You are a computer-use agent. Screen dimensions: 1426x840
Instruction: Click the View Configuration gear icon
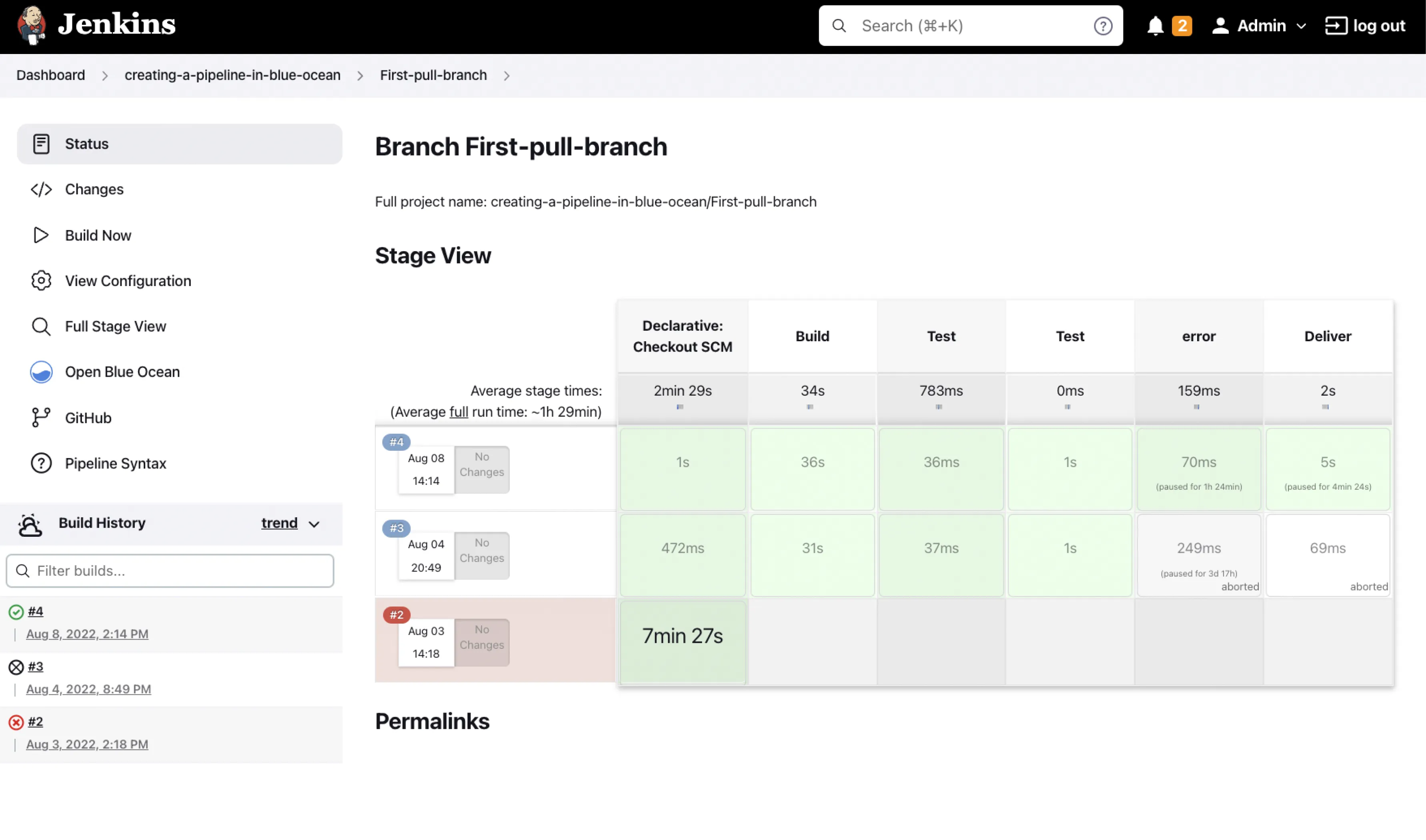click(x=41, y=281)
